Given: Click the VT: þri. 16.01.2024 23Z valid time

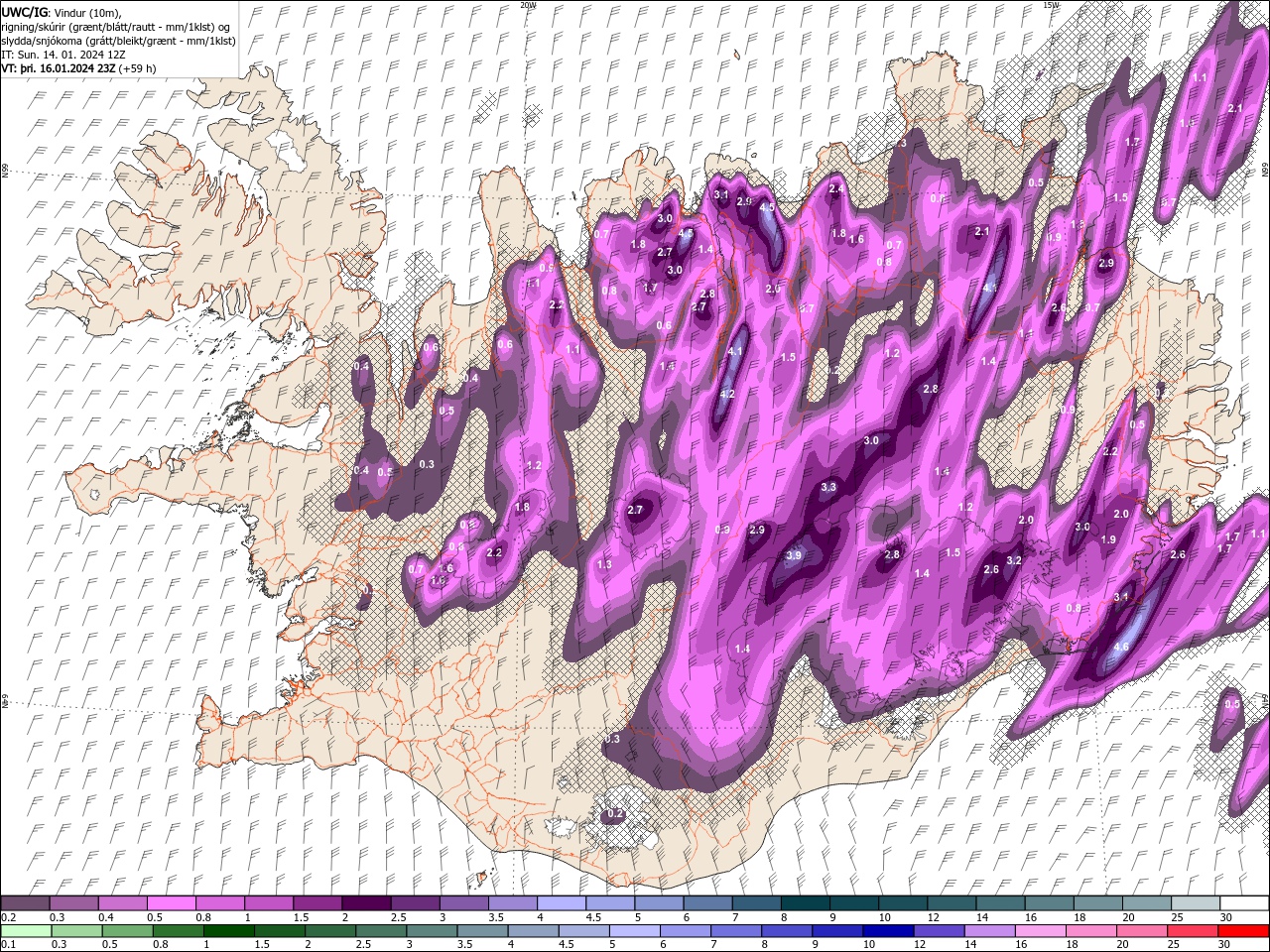Looking at the screenshot, I should (58, 68).
